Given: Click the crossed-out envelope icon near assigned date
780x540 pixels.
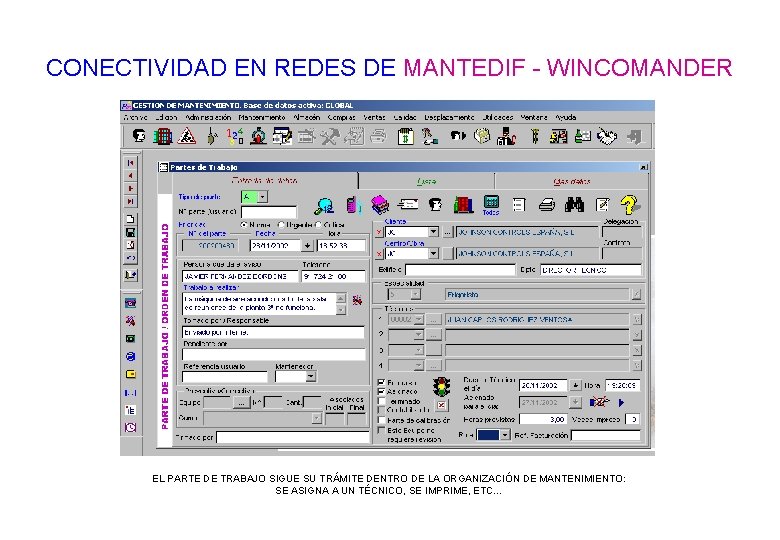Looking at the screenshot, I should (599, 401).
